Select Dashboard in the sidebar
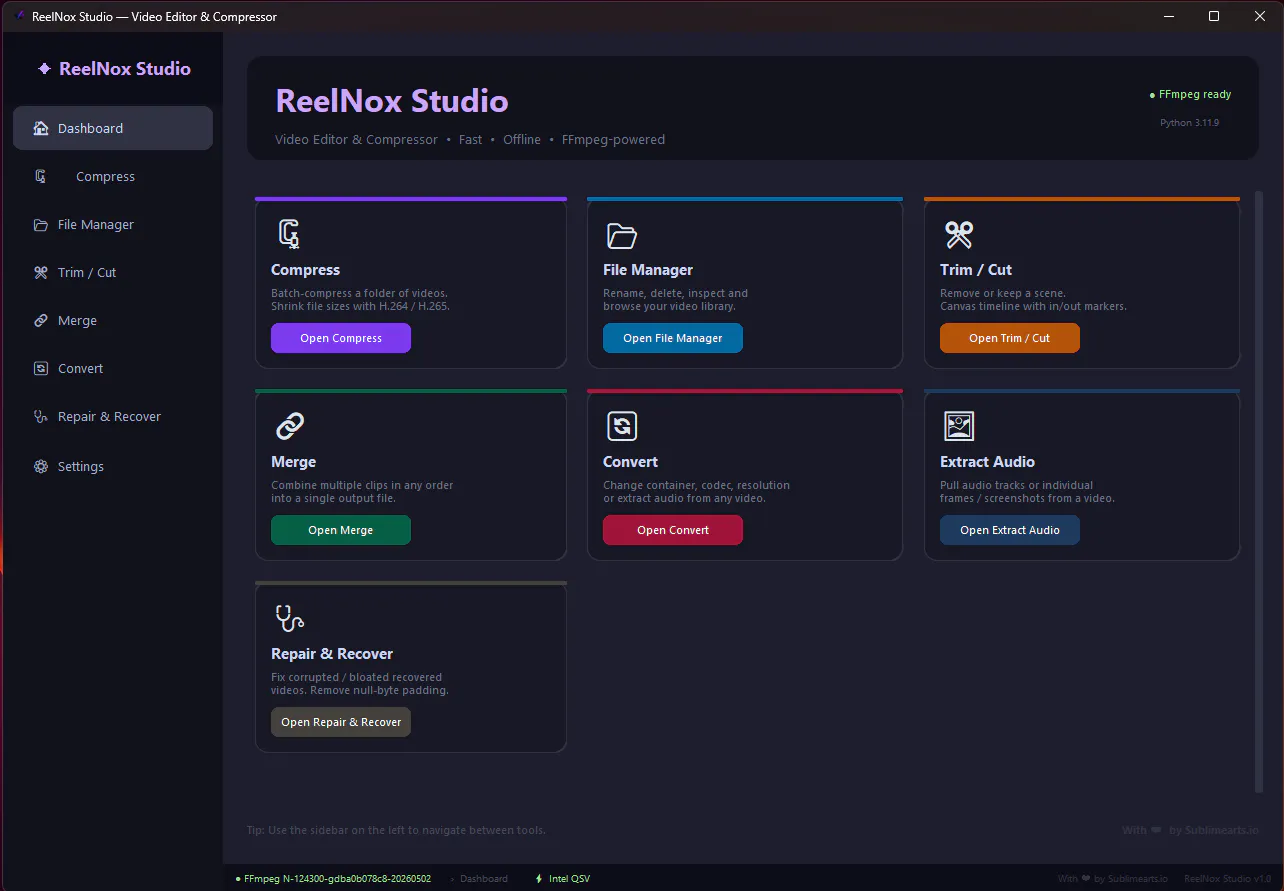Image resolution: width=1284 pixels, height=891 pixels. tap(113, 128)
